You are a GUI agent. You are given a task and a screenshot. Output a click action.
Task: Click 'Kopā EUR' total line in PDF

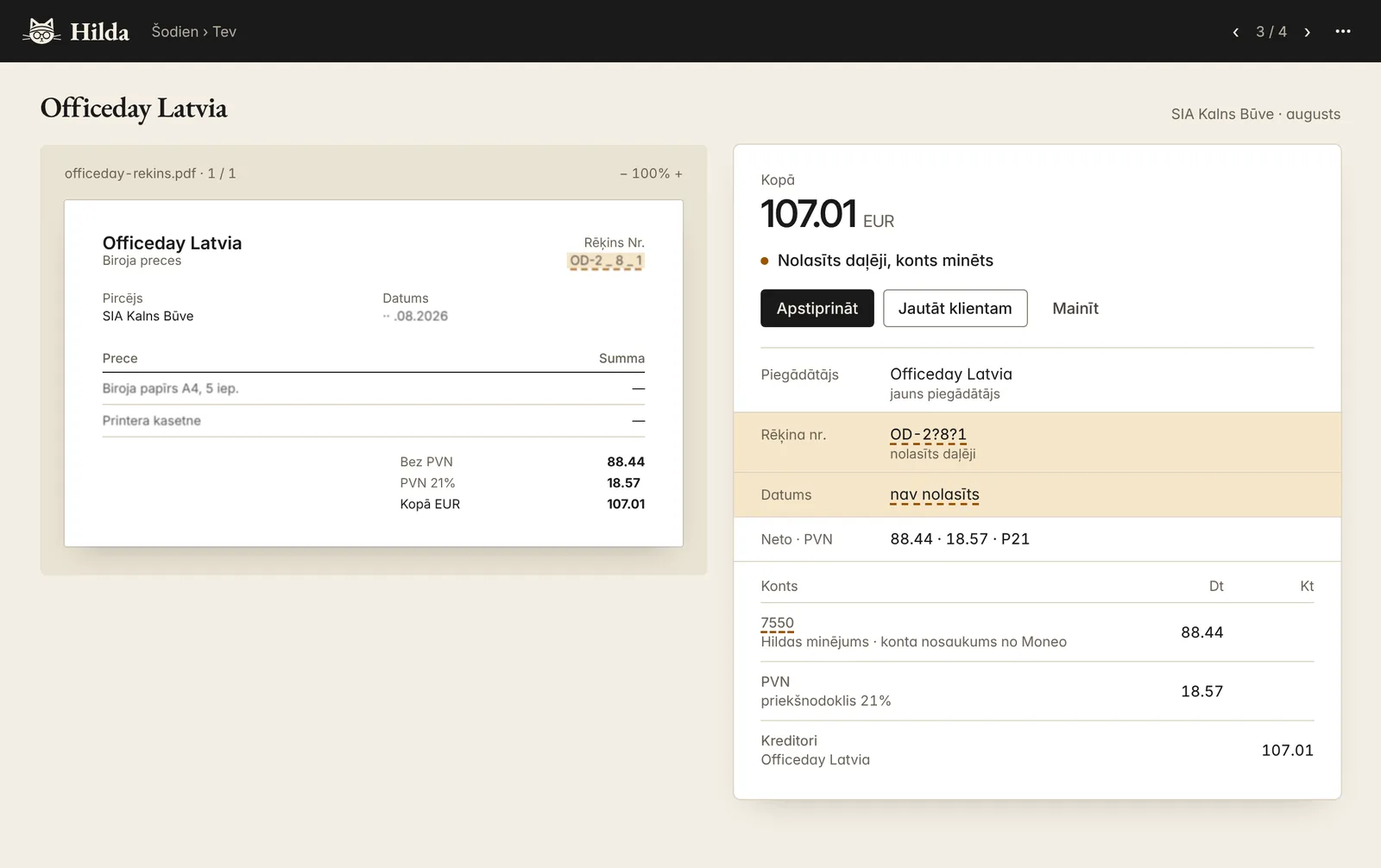pyautogui.click(x=522, y=504)
